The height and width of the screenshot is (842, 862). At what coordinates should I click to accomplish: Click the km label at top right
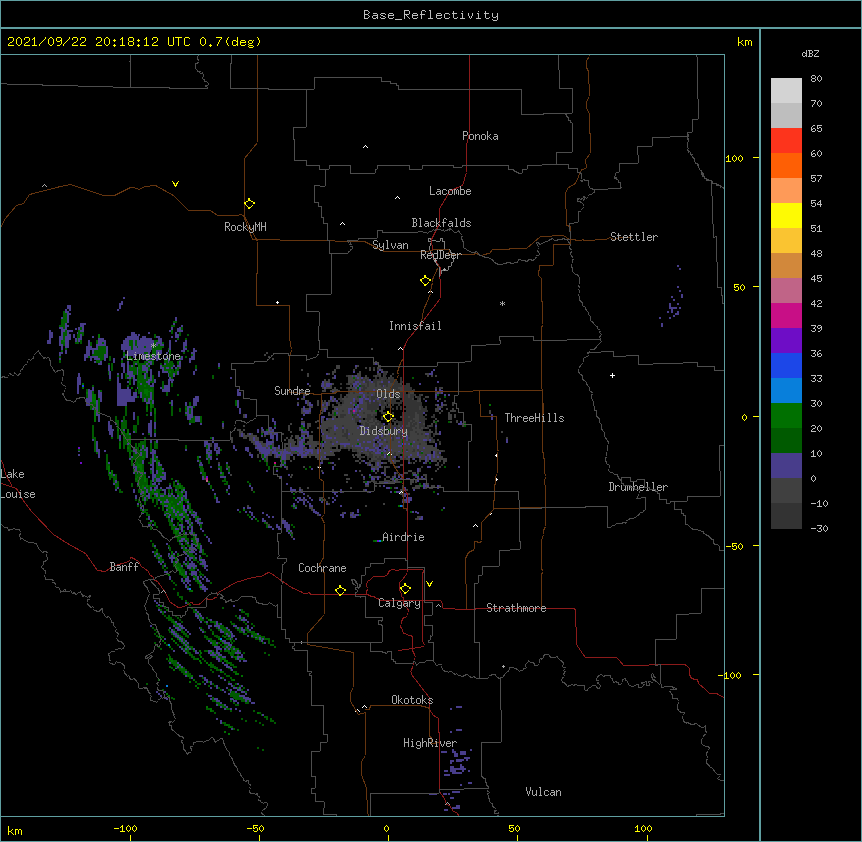click(745, 42)
